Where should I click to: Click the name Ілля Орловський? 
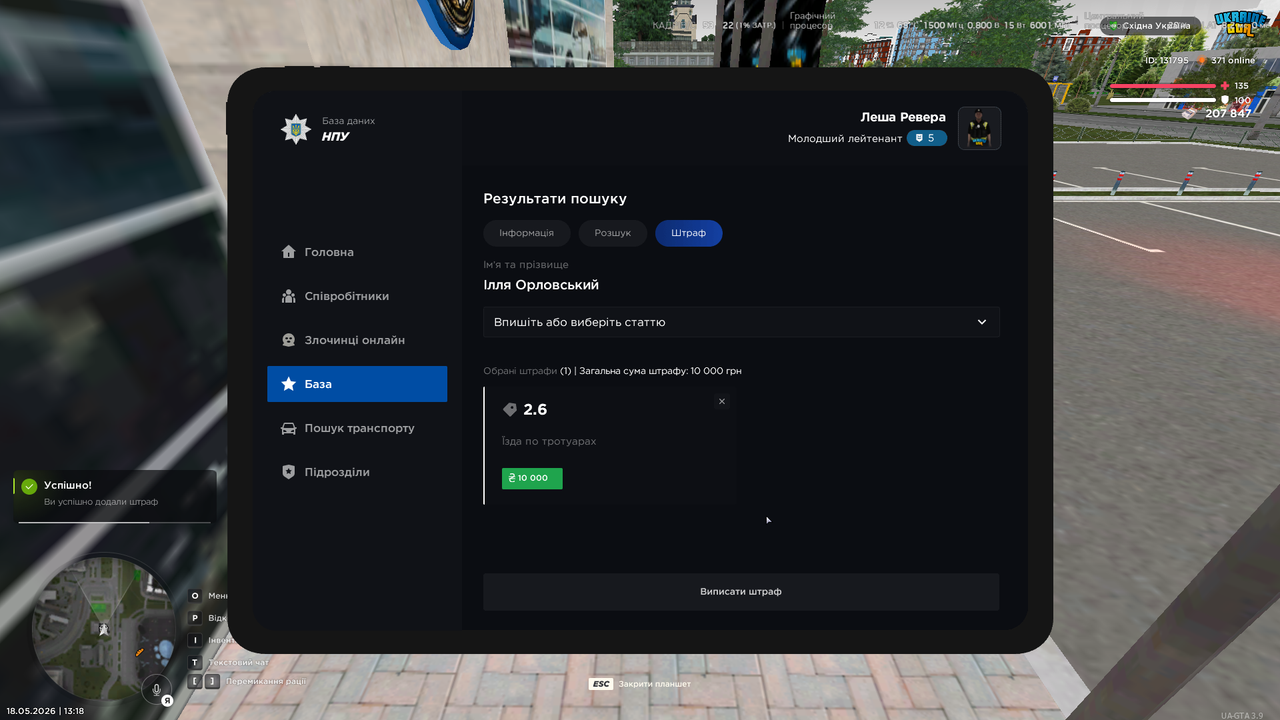pos(541,285)
